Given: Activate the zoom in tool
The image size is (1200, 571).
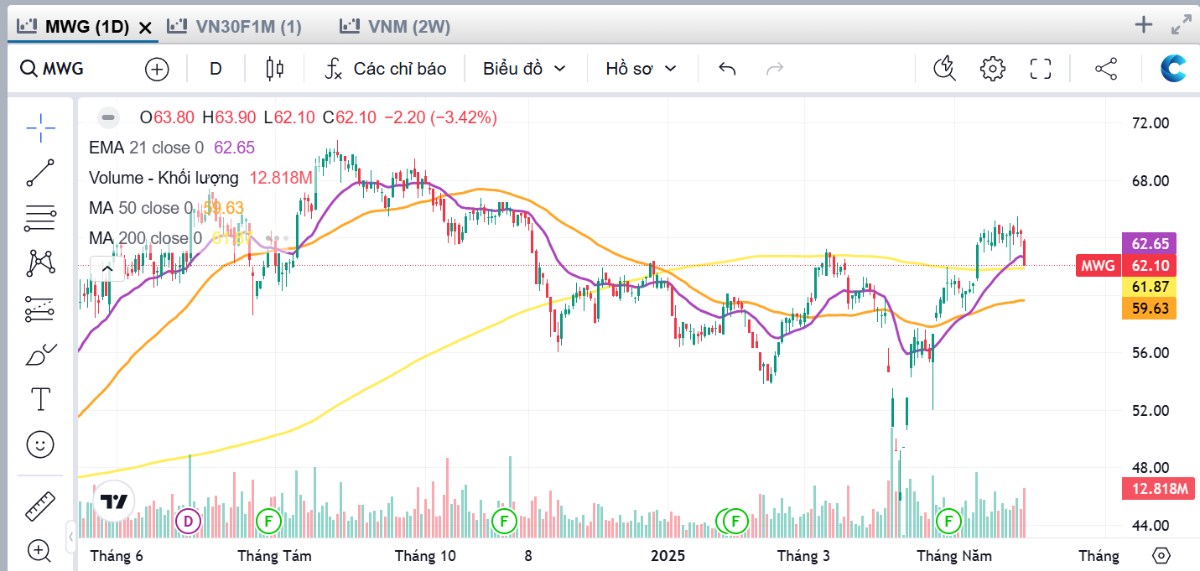Looking at the screenshot, I should coord(40,549).
